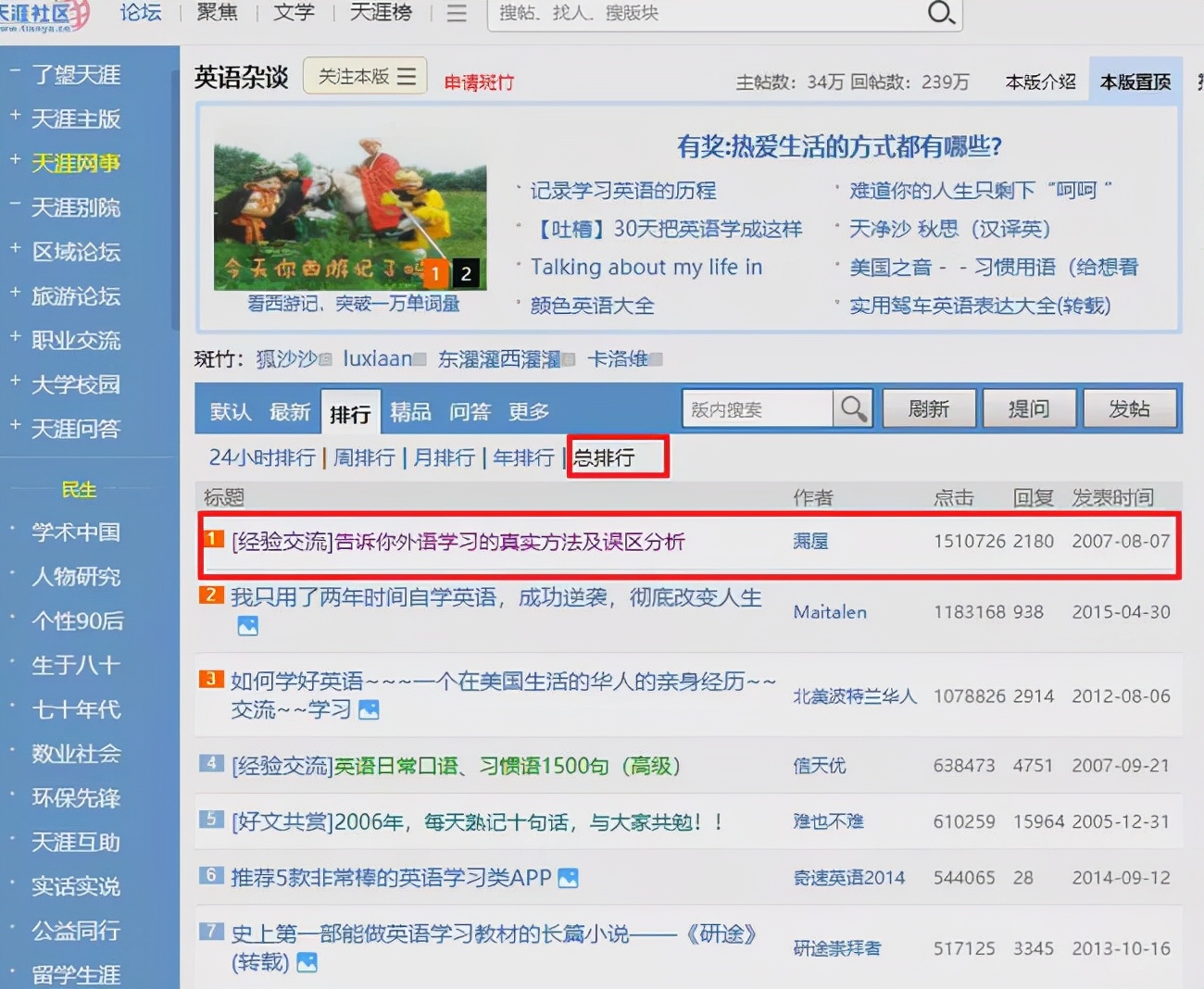
Task: Click the hamburger menu icon beside 天涯榜
Action: click(x=456, y=14)
